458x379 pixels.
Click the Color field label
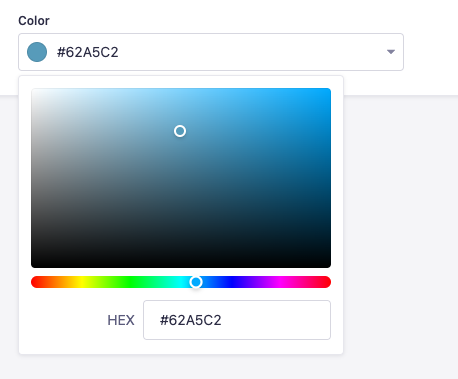(34, 21)
